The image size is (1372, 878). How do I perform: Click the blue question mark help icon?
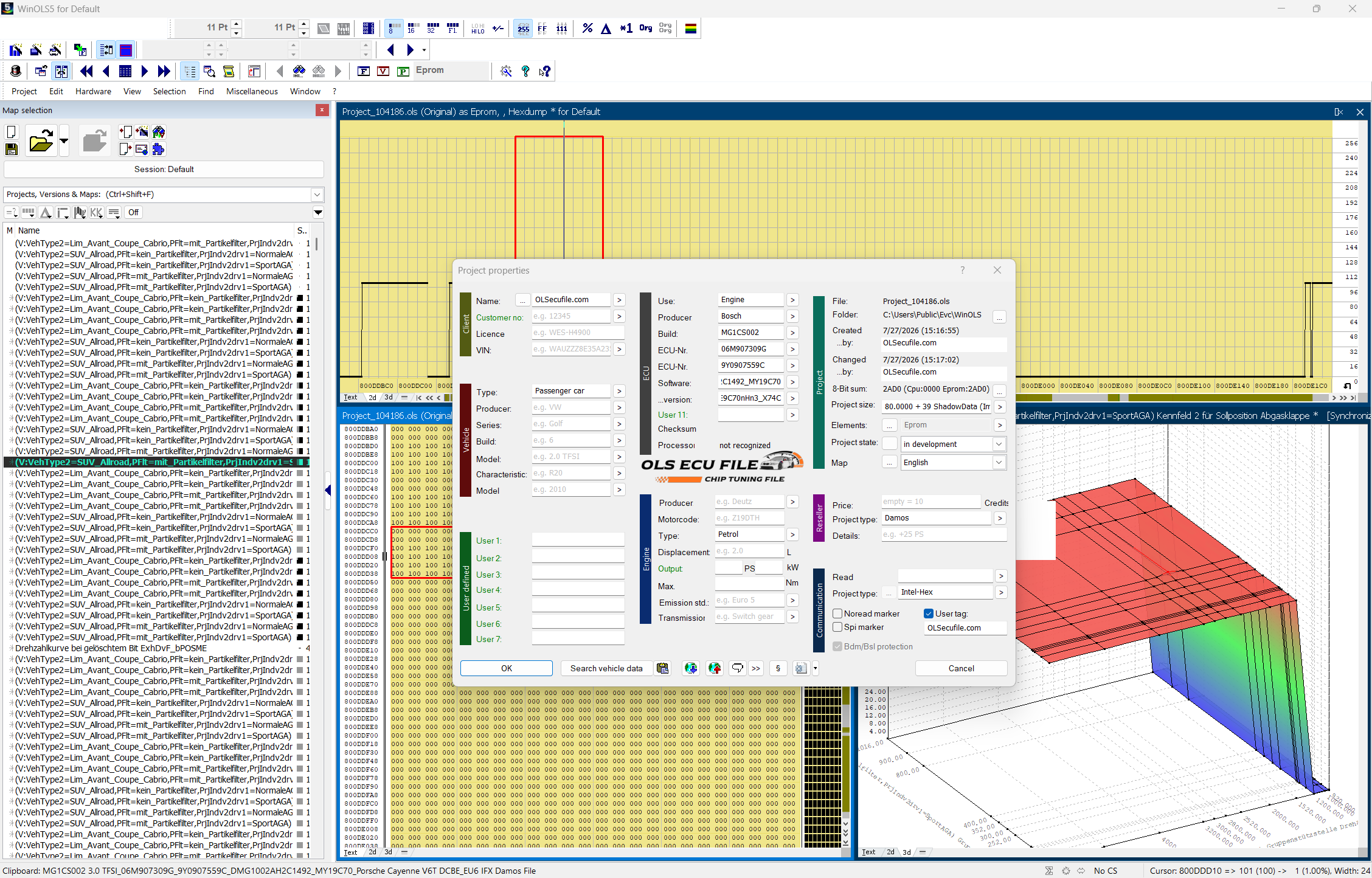[525, 71]
